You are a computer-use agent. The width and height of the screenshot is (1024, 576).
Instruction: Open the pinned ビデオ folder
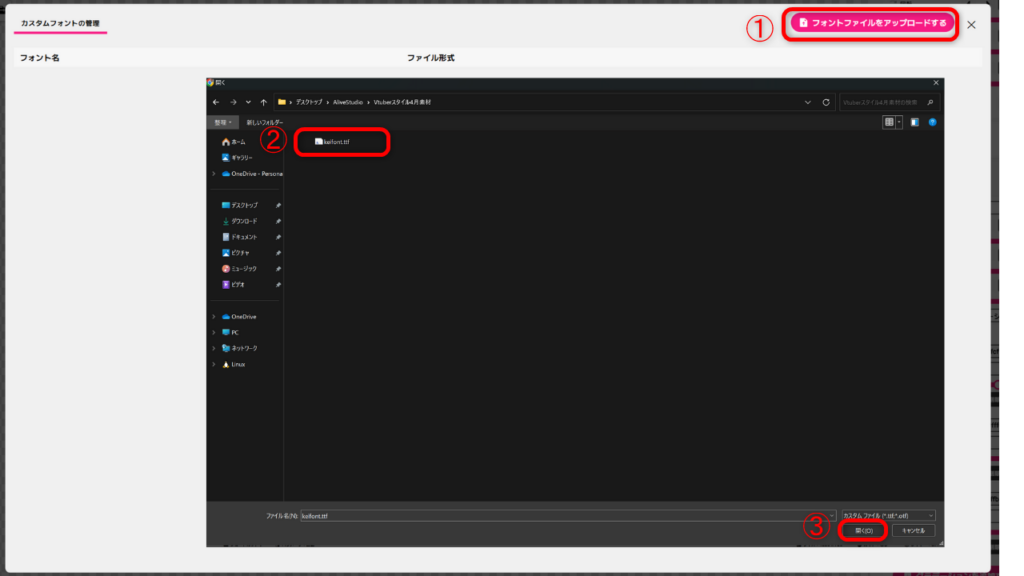(x=233, y=285)
